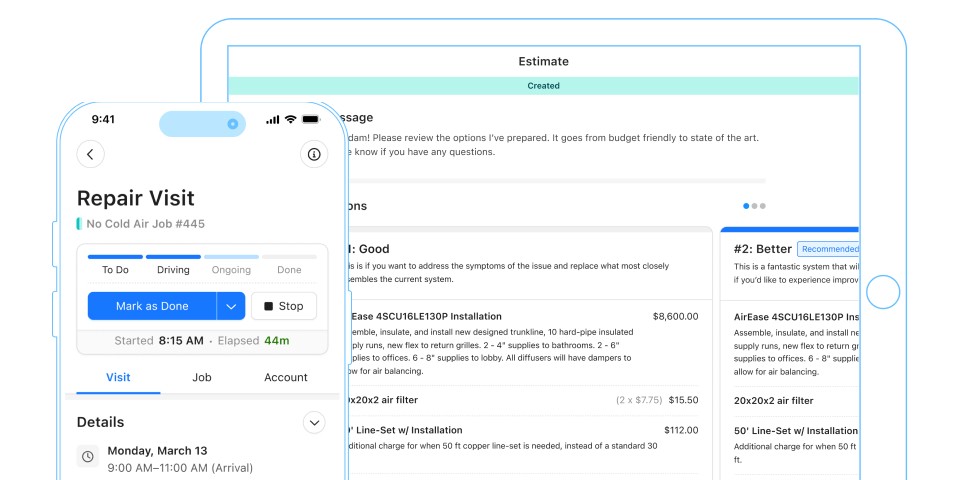Image resolution: width=960 pixels, height=480 pixels.
Task: Click the Repair Visit heading
Action: (x=135, y=198)
